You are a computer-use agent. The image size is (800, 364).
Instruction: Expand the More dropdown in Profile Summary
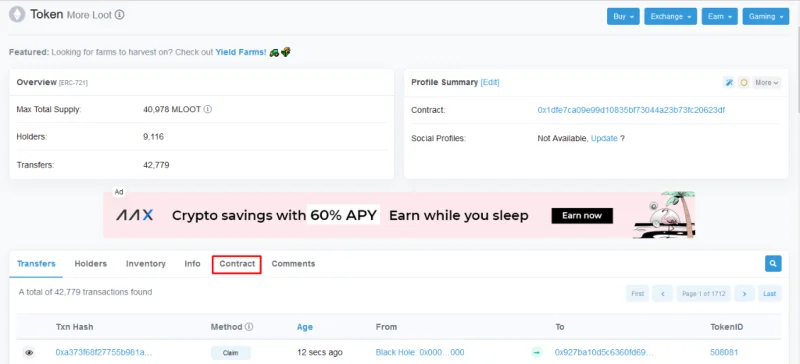[x=767, y=83]
